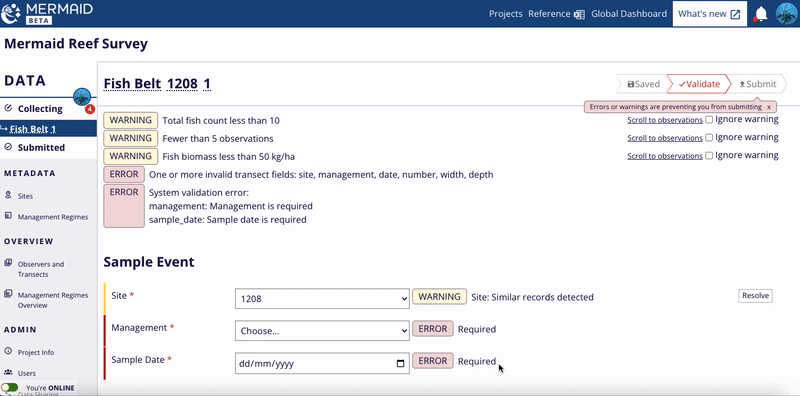
Task: Click the external-link icon in What's new
Action: coord(735,14)
